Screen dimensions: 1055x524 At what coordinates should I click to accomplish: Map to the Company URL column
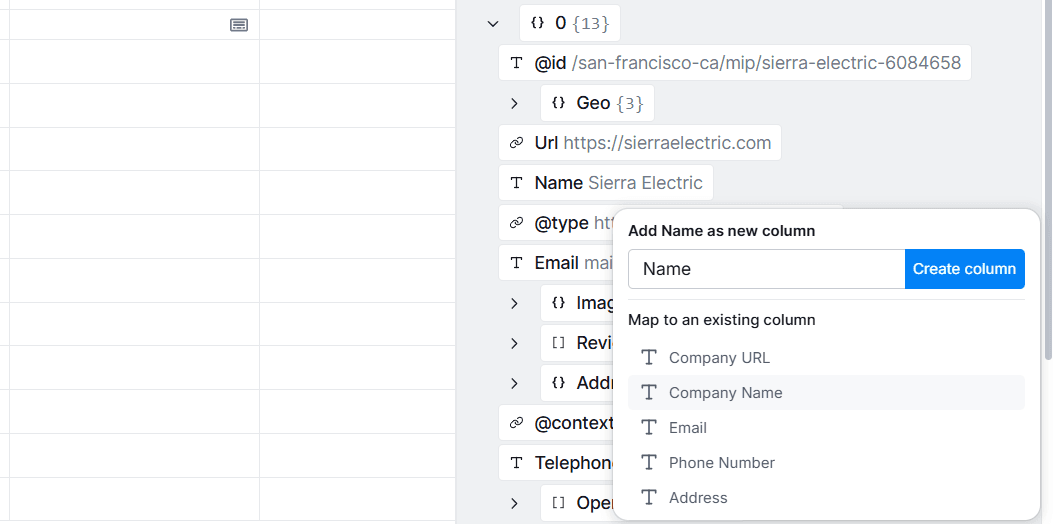tap(826, 358)
